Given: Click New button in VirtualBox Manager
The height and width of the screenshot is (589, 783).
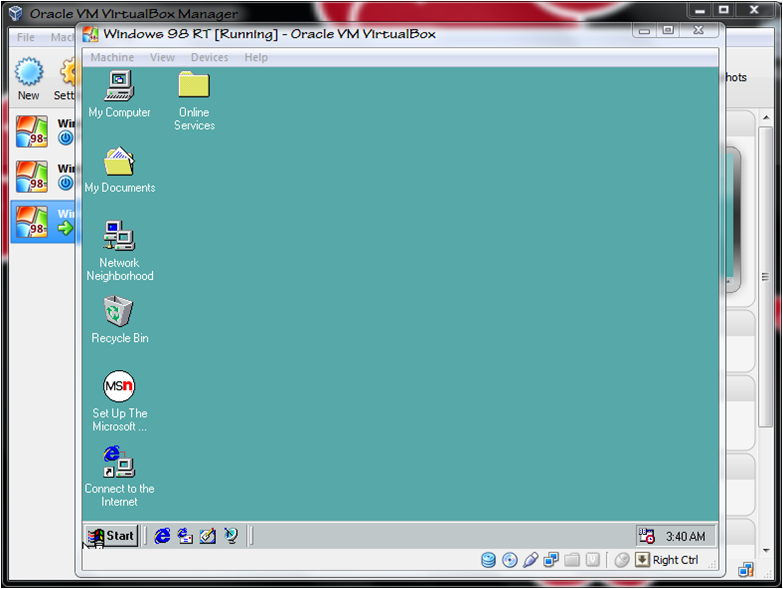Looking at the screenshot, I should [28, 79].
